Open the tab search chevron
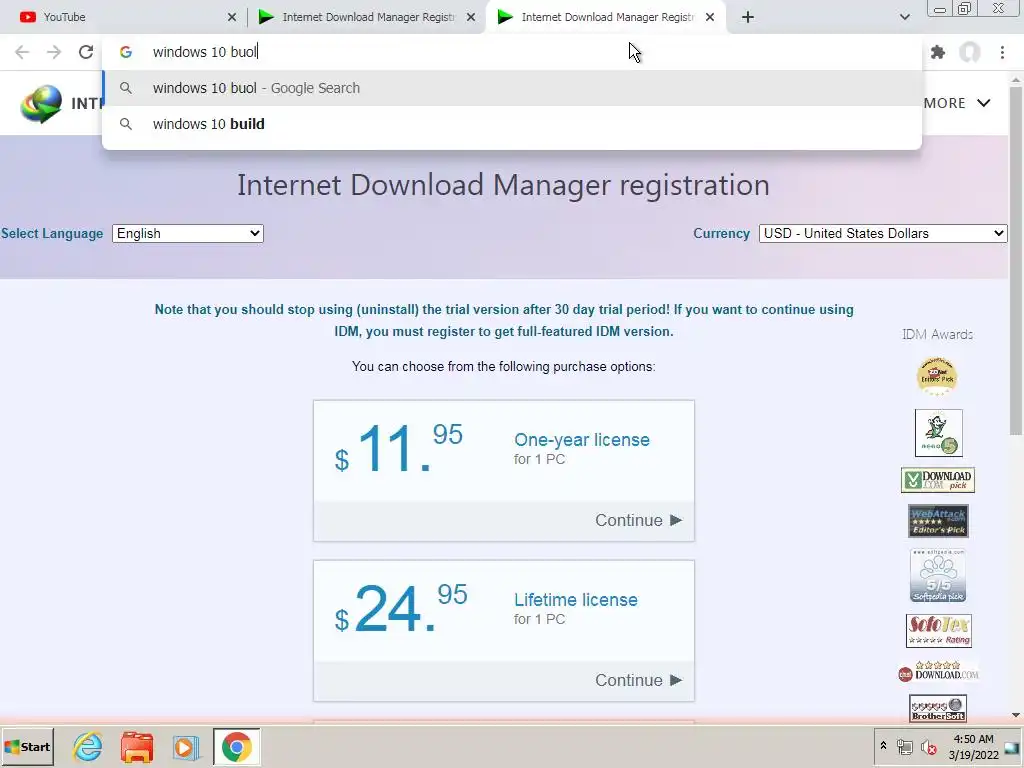 [904, 17]
